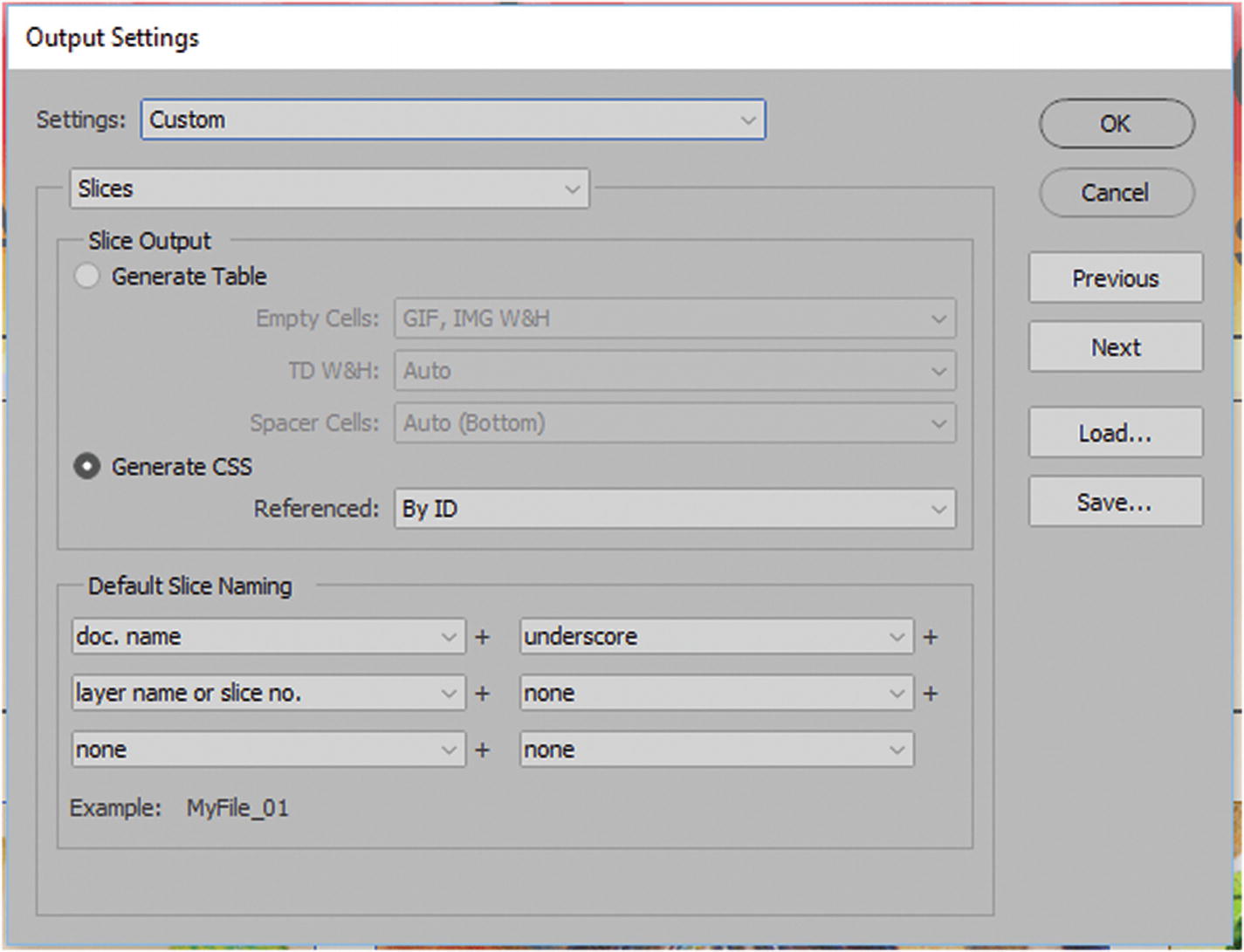The width and height of the screenshot is (1244, 952).
Task: Click the MyFile_01 example text
Action: point(237,808)
